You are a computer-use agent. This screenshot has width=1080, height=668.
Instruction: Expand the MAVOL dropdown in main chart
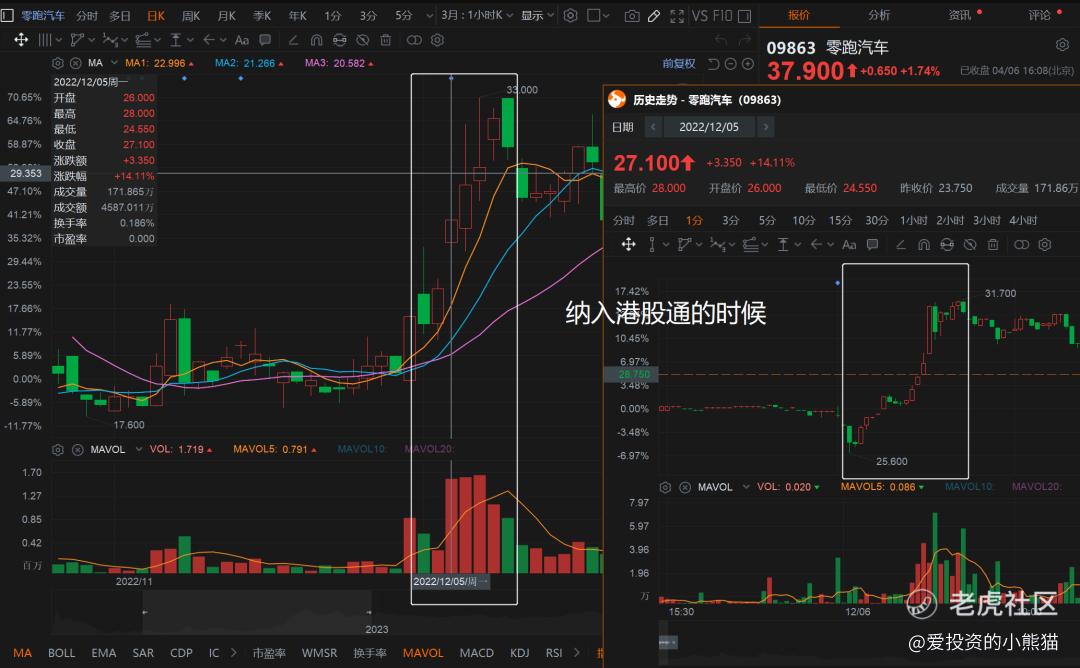point(138,450)
